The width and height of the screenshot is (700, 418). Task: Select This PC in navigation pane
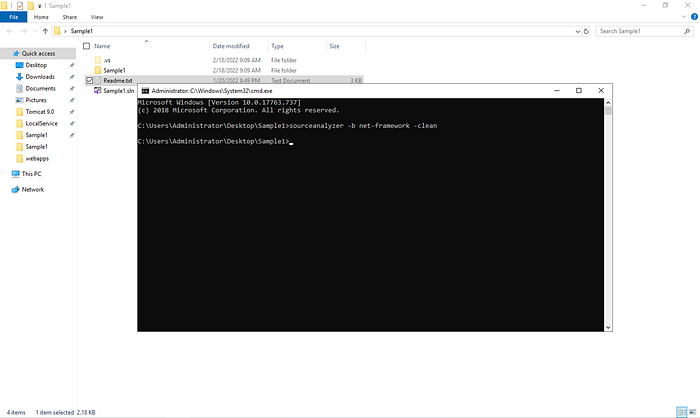[31, 174]
